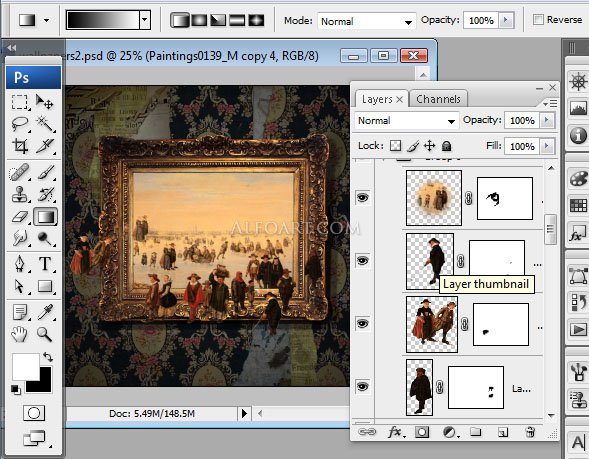Screen dimensions: 589x459
Task: Select the Crop tool
Action: tap(20, 146)
